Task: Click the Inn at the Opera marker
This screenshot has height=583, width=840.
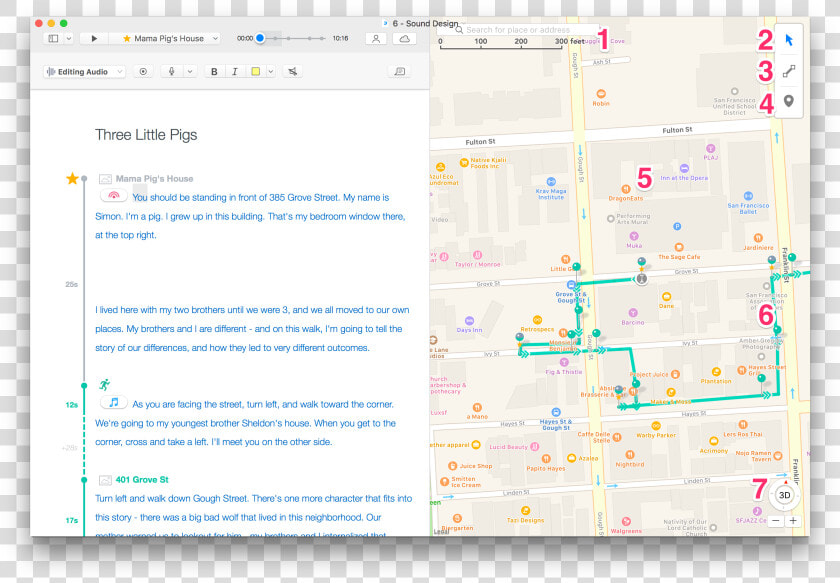Action: pos(684,168)
